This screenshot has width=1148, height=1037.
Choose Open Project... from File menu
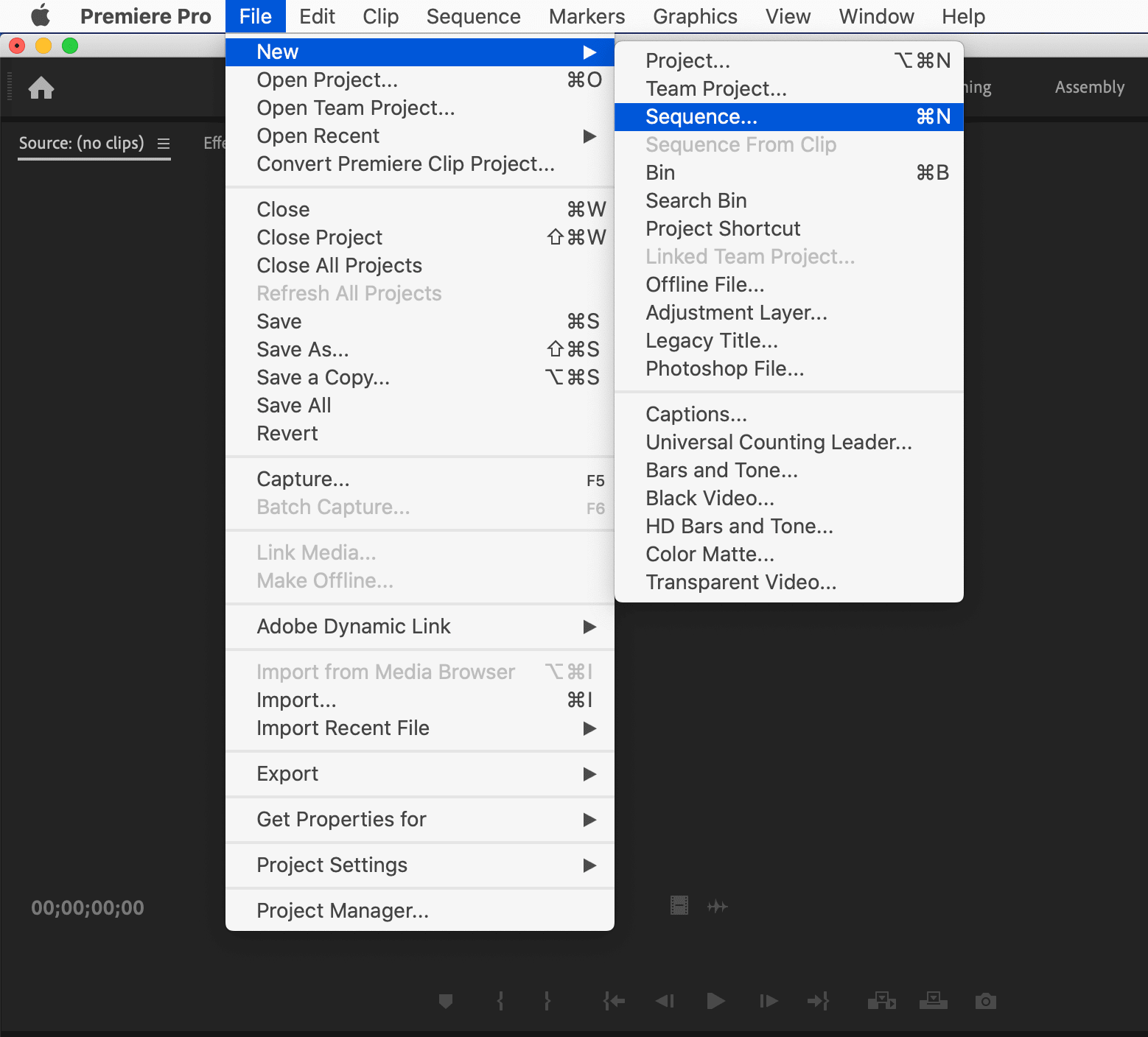[420, 80]
